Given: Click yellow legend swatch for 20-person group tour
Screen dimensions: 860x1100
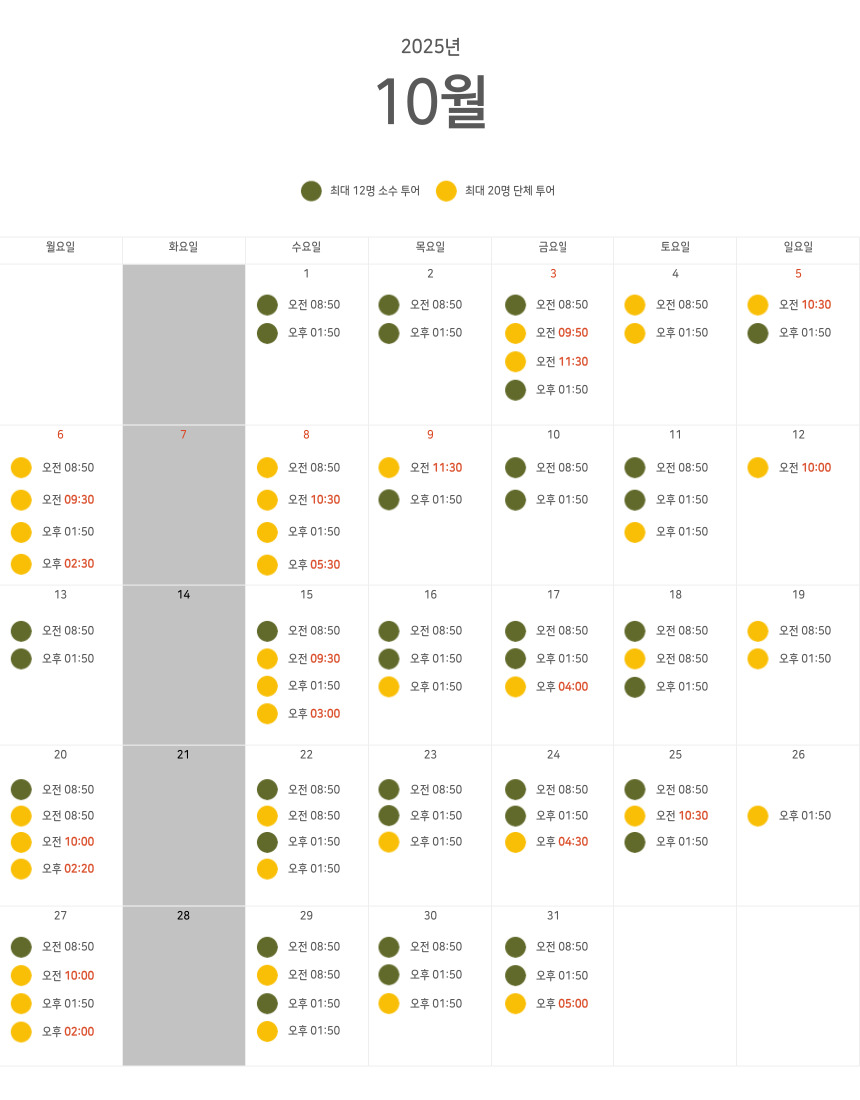Looking at the screenshot, I should click(x=446, y=191).
